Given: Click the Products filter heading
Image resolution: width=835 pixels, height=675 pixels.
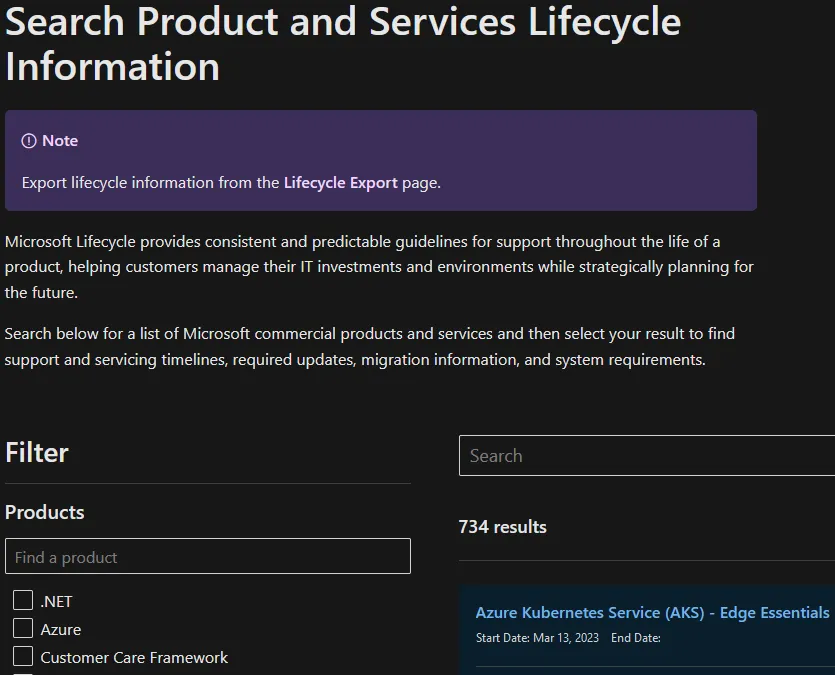Looking at the screenshot, I should pos(45,512).
